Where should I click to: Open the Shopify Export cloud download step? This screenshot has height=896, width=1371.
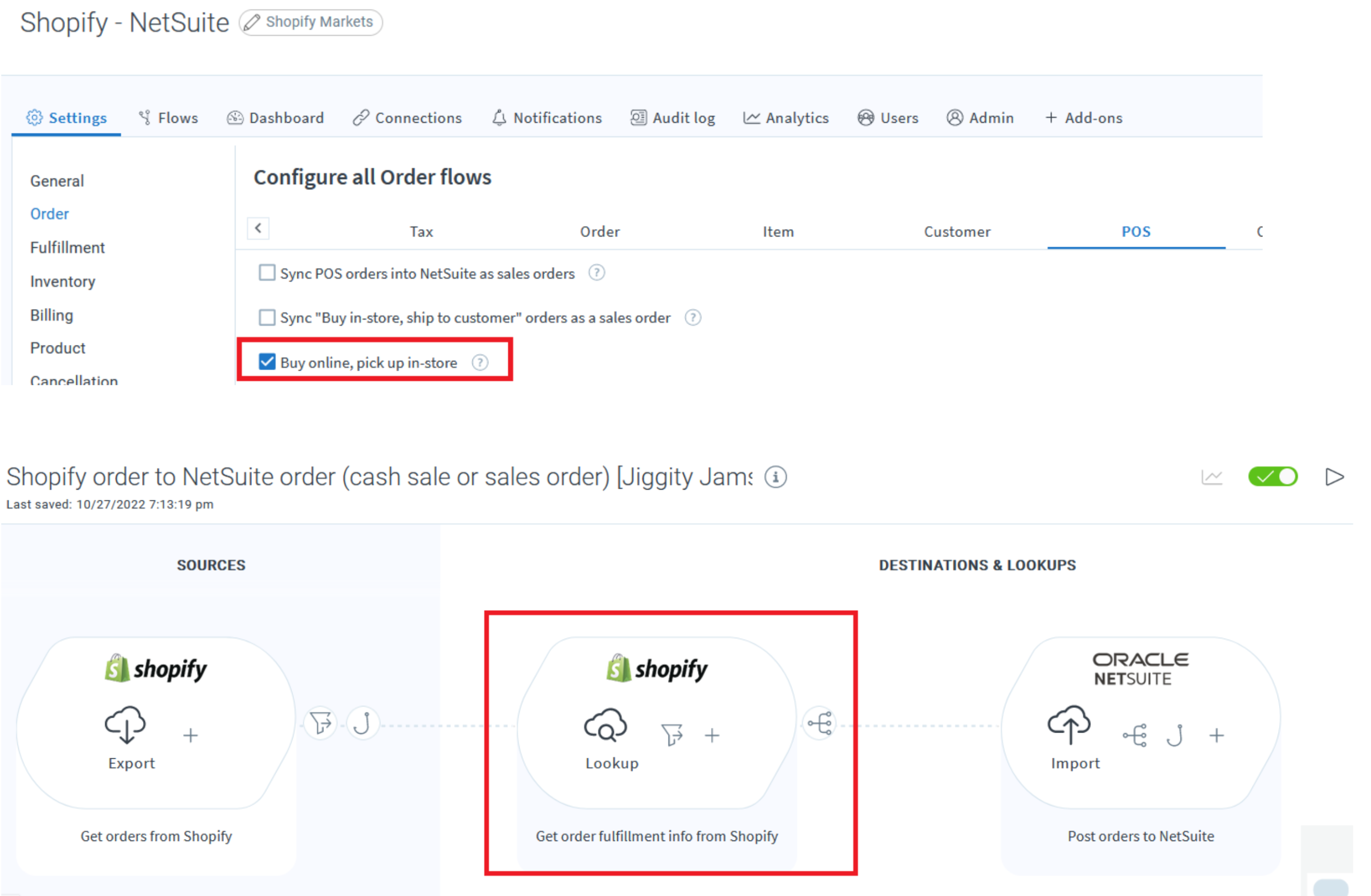[x=125, y=726]
